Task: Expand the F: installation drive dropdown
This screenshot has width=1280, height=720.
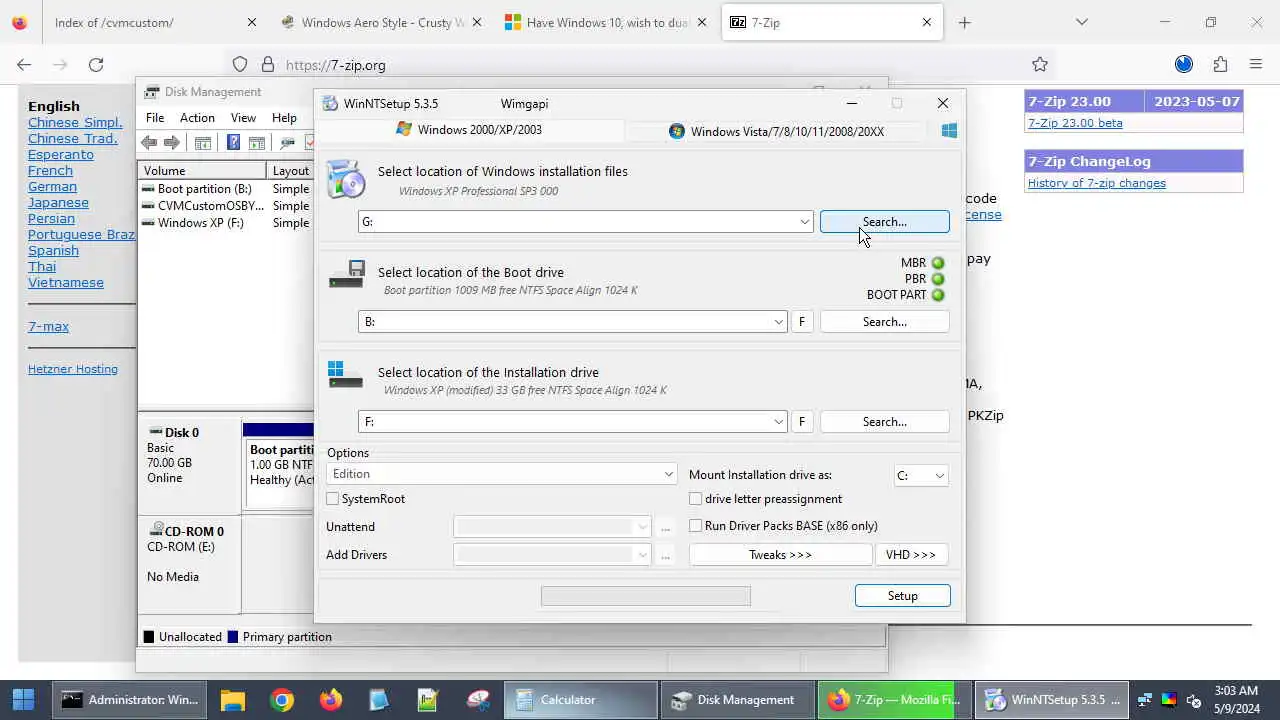Action: click(779, 422)
